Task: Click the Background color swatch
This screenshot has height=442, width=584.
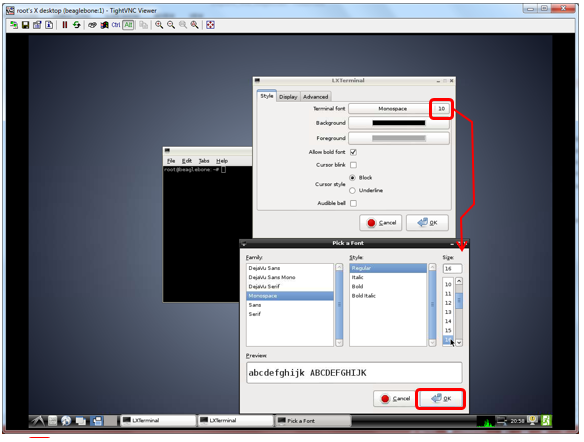Action: click(399, 123)
